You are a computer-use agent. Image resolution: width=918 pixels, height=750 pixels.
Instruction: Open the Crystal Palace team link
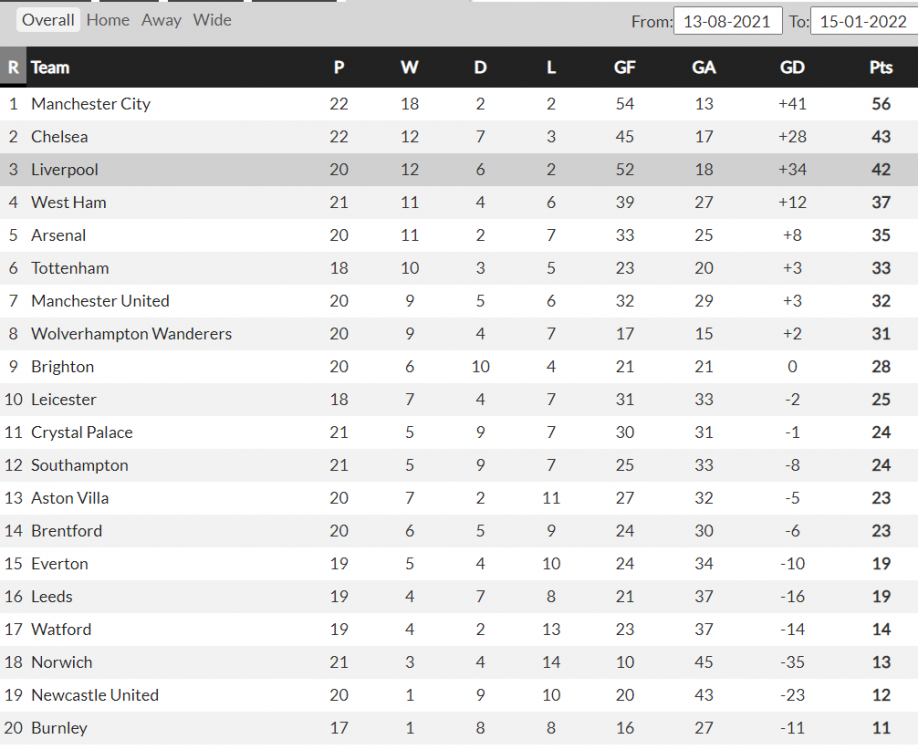pos(82,432)
